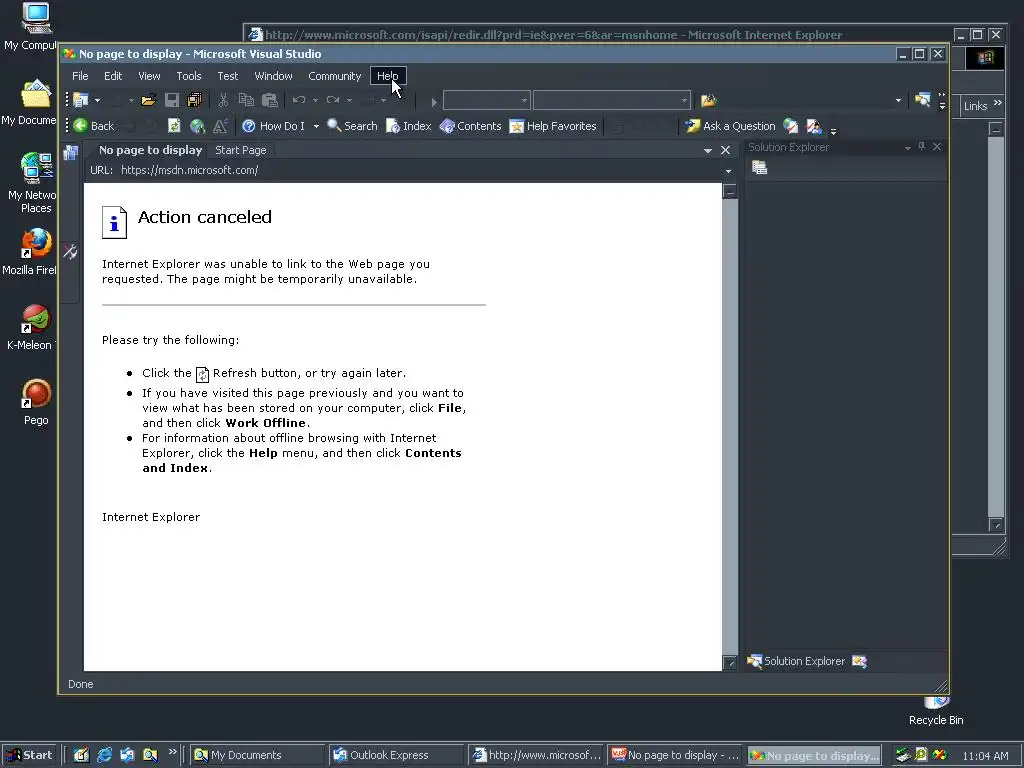Click Internet Explorer quick launch icon
This screenshot has width=1024, height=768.
104,755
